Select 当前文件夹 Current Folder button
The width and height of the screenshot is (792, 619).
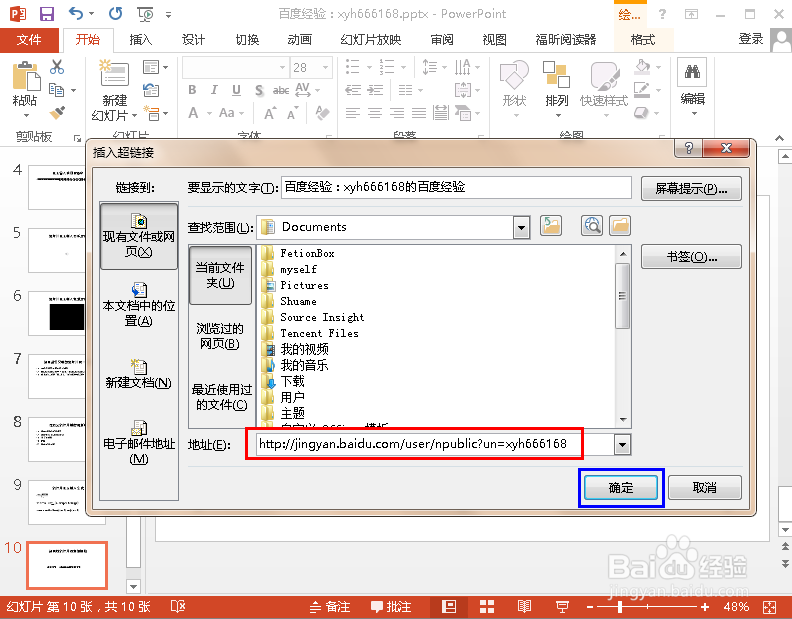click(220, 275)
